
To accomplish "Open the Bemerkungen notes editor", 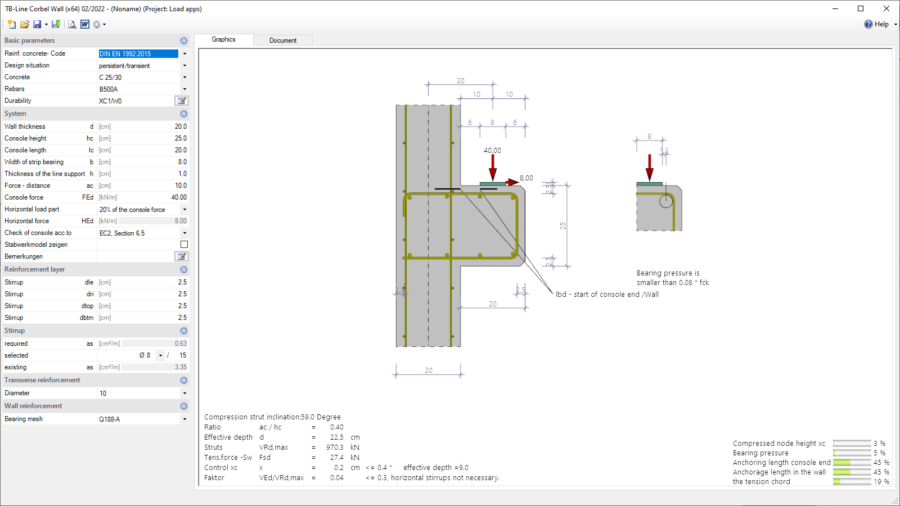I will (x=182, y=256).
